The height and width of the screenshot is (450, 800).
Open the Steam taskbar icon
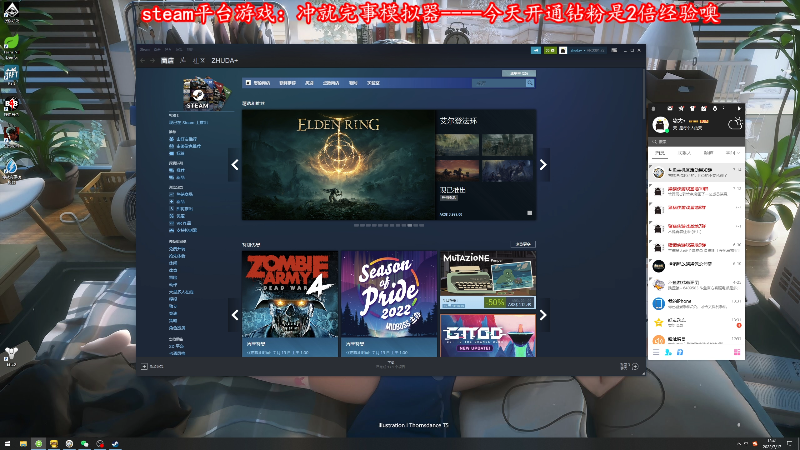pos(115,444)
